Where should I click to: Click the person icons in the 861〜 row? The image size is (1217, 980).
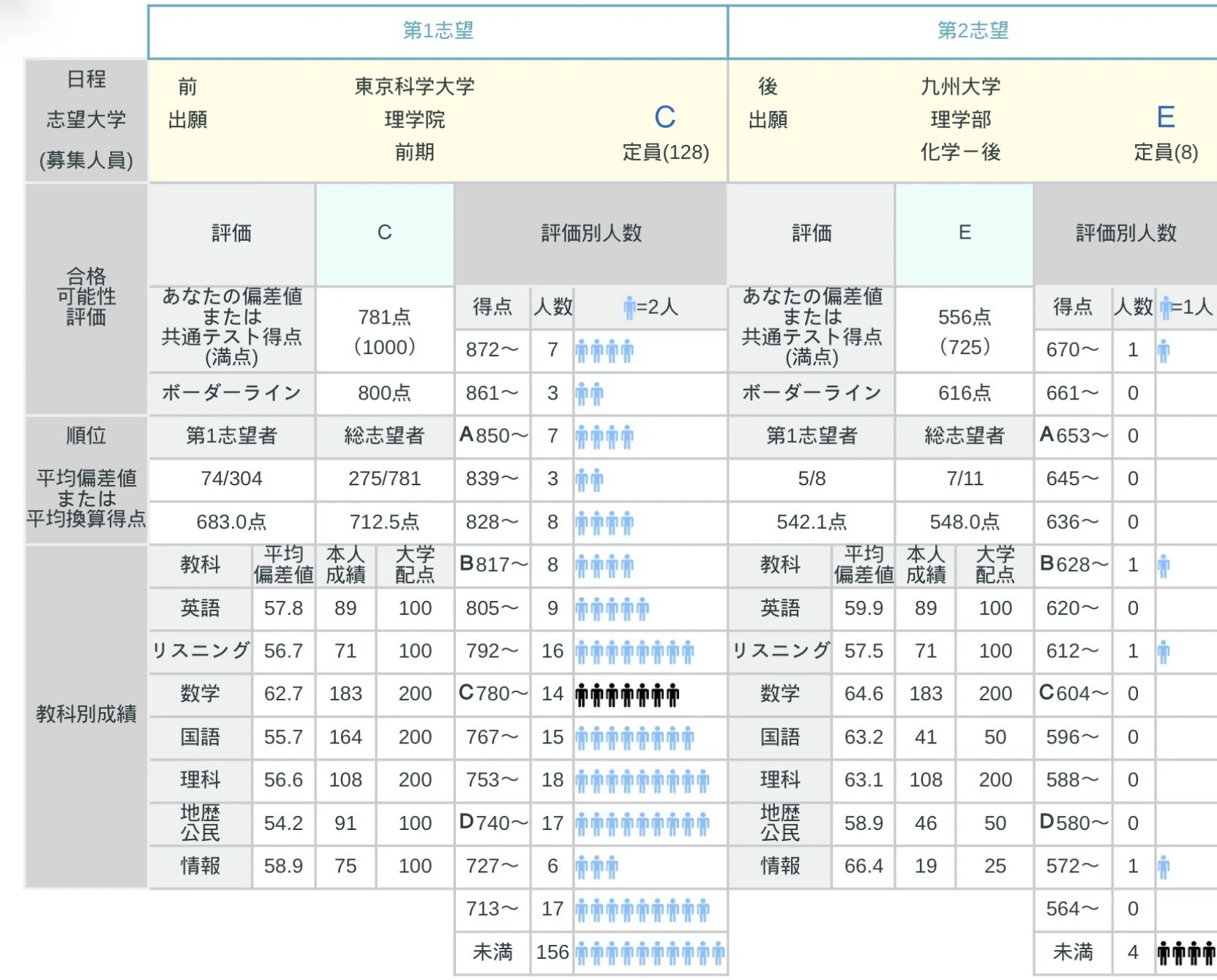pyautogui.click(x=590, y=394)
